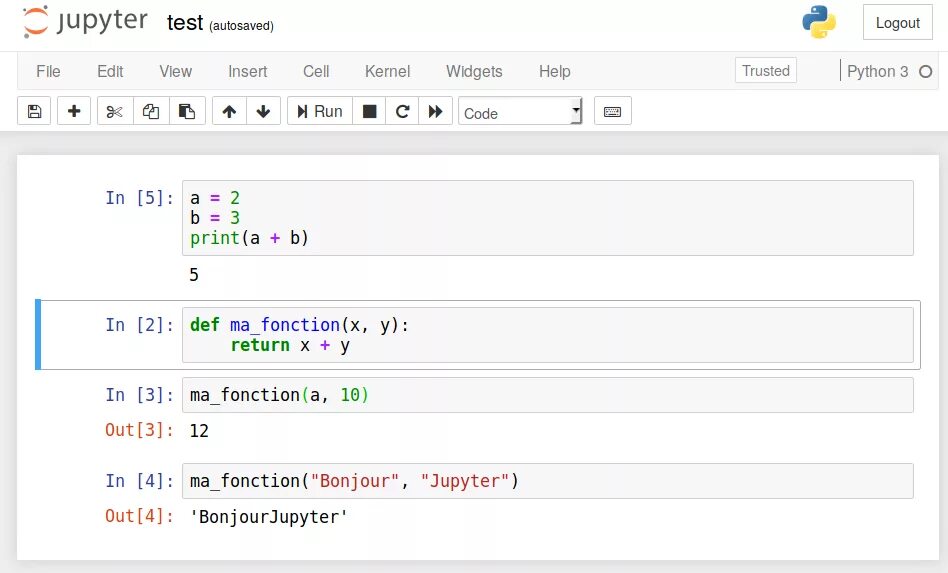Save the notebook with the floppy disk icon
The image size is (948, 573).
(34, 112)
